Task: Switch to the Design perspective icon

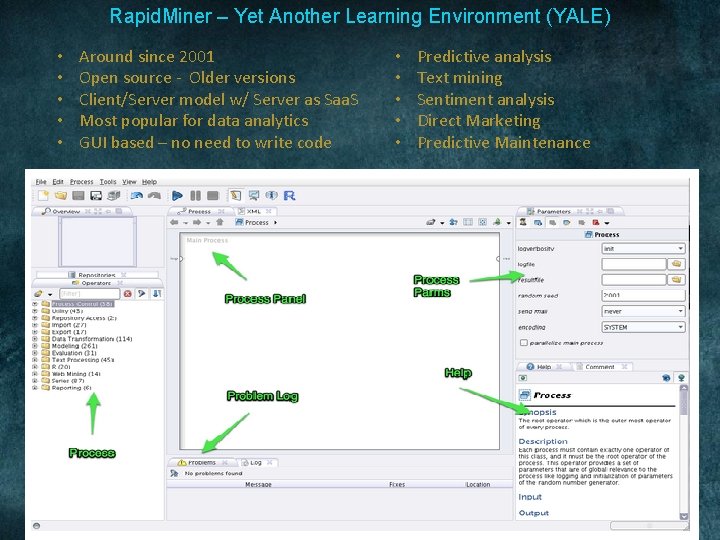Action: tap(236, 196)
